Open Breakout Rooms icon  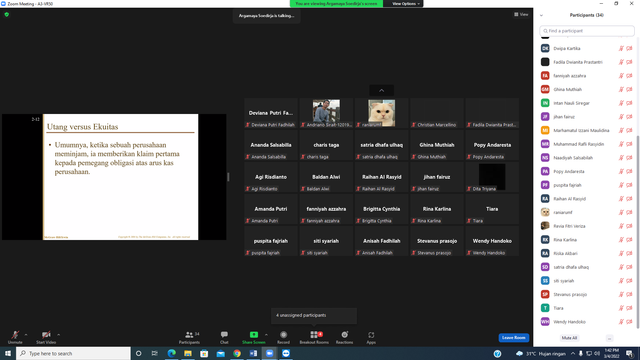point(314,335)
